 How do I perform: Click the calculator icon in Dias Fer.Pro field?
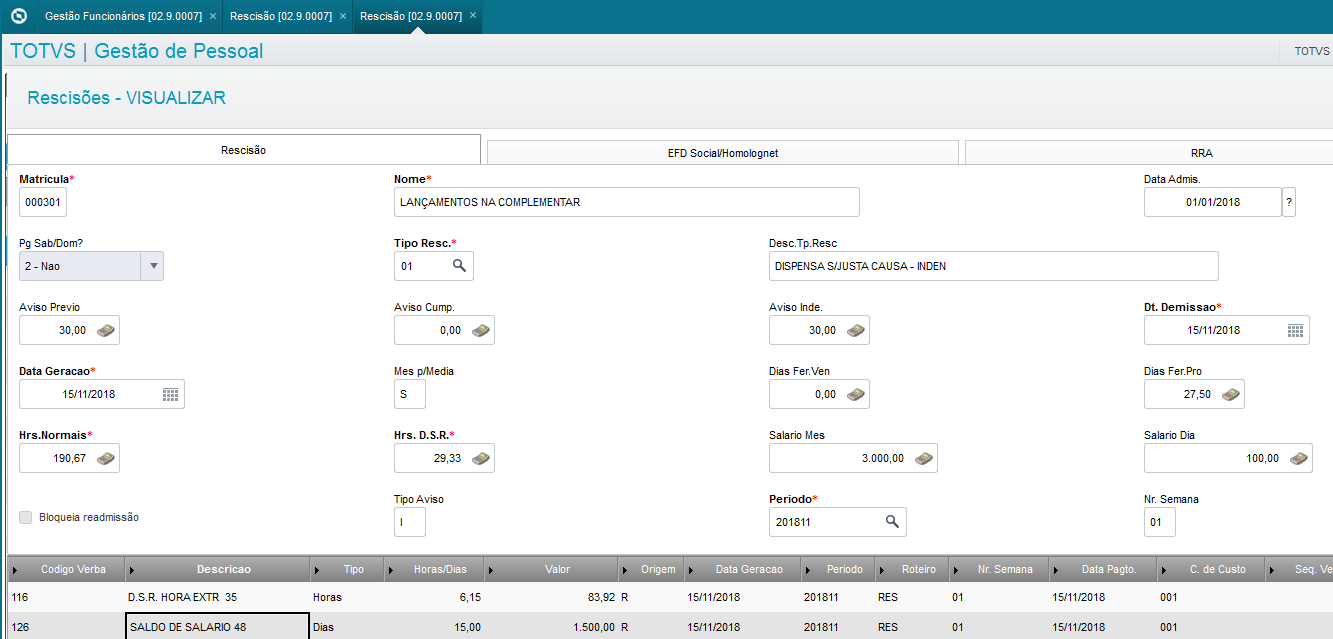[1231, 394]
